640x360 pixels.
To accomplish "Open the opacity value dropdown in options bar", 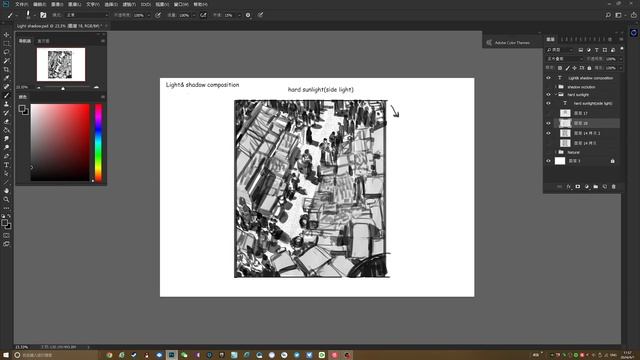I will (x=149, y=15).
